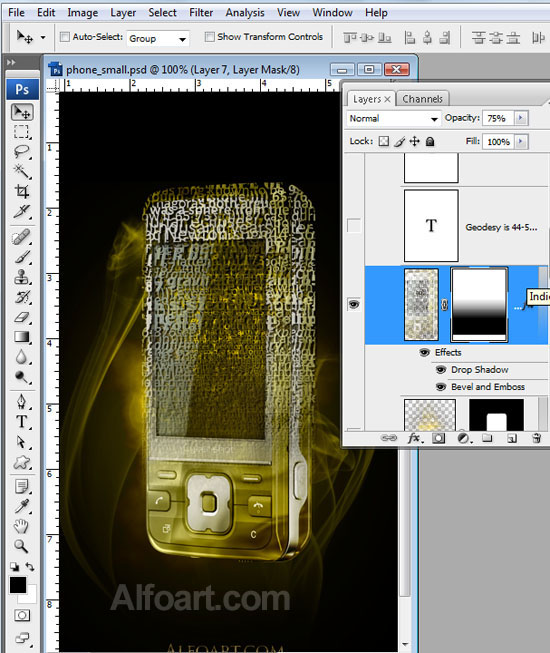Select the Eraser tool

tap(21, 317)
